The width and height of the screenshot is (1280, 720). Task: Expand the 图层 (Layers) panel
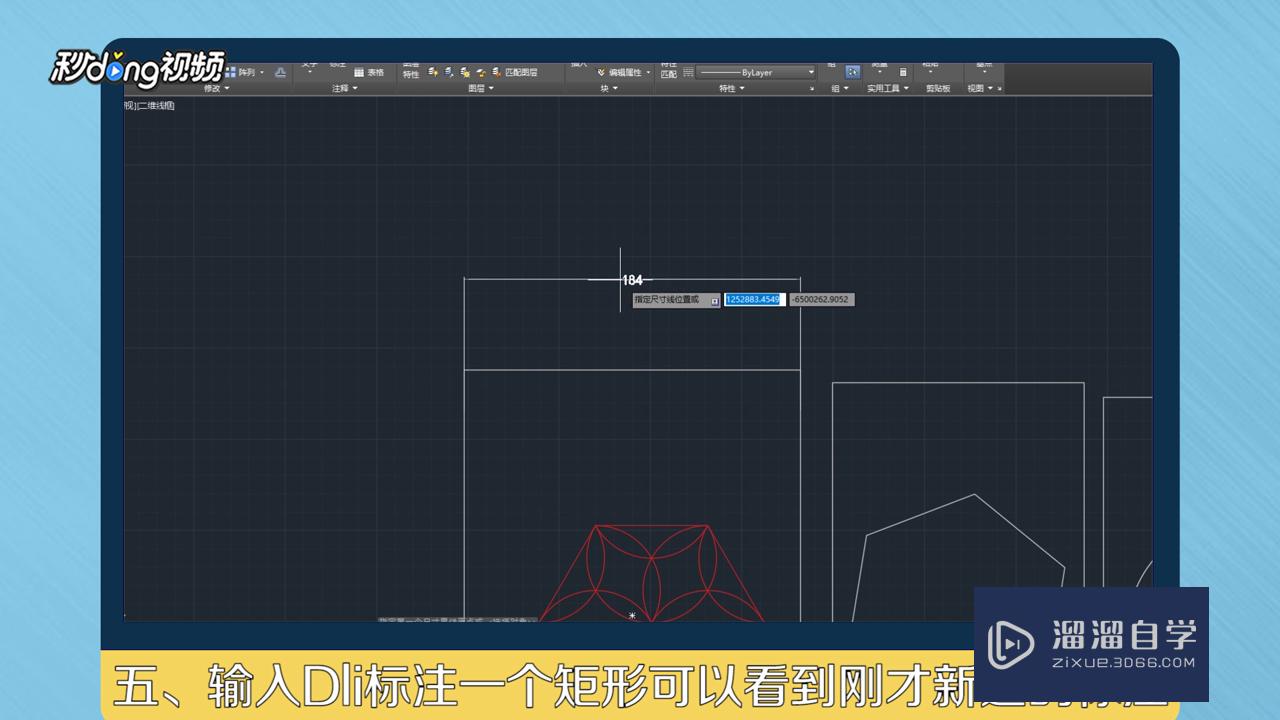[482, 88]
